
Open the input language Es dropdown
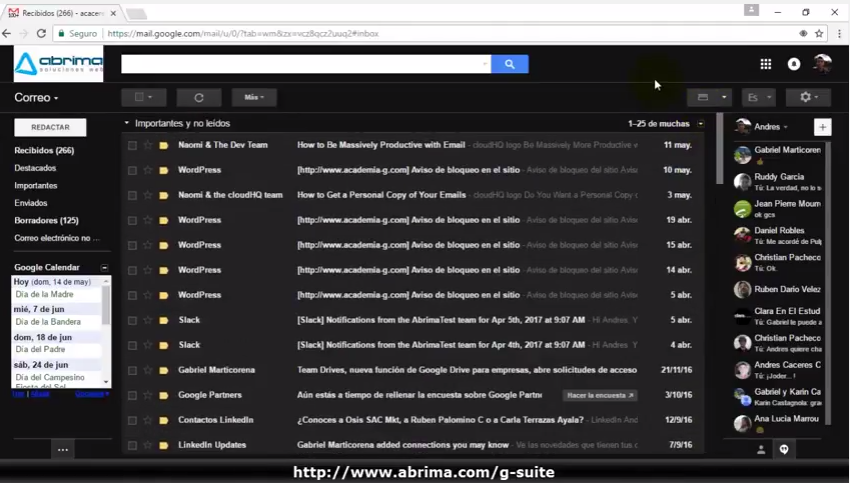pos(758,97)
